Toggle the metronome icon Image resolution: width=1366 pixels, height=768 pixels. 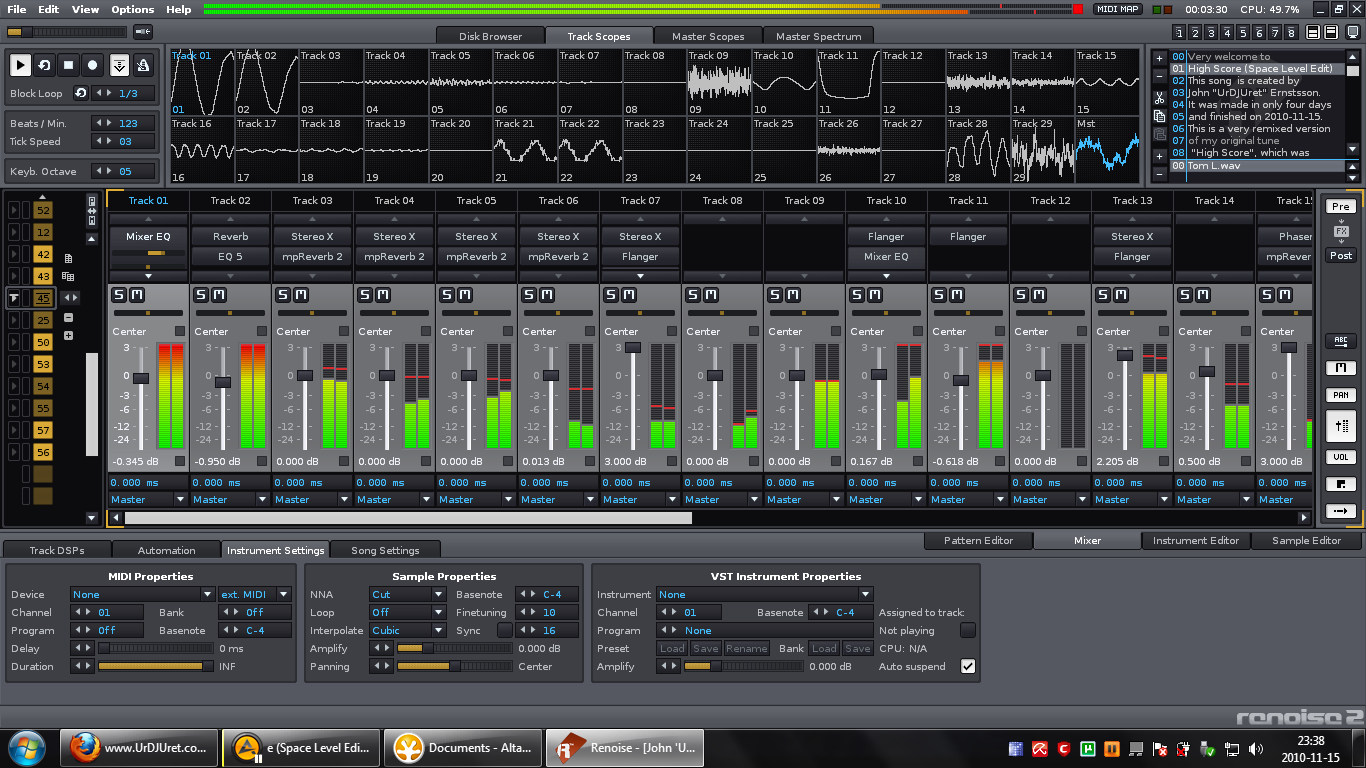143,65
